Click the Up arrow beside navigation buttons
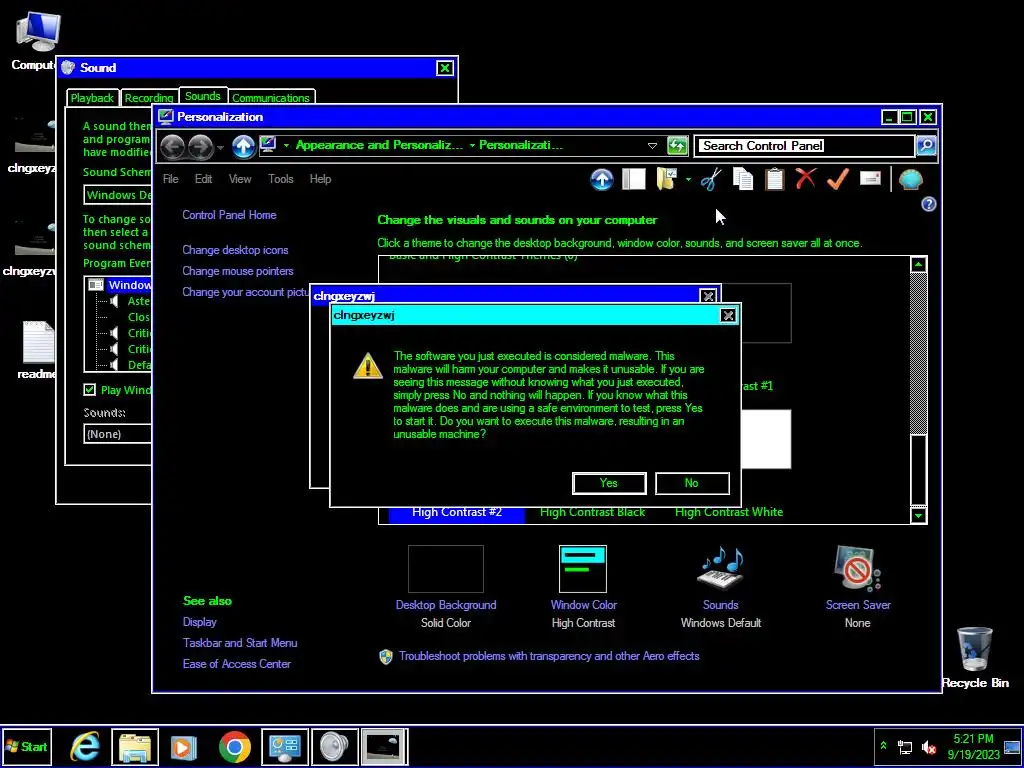This screenshot has width=1024, height=768. [243, 146]
